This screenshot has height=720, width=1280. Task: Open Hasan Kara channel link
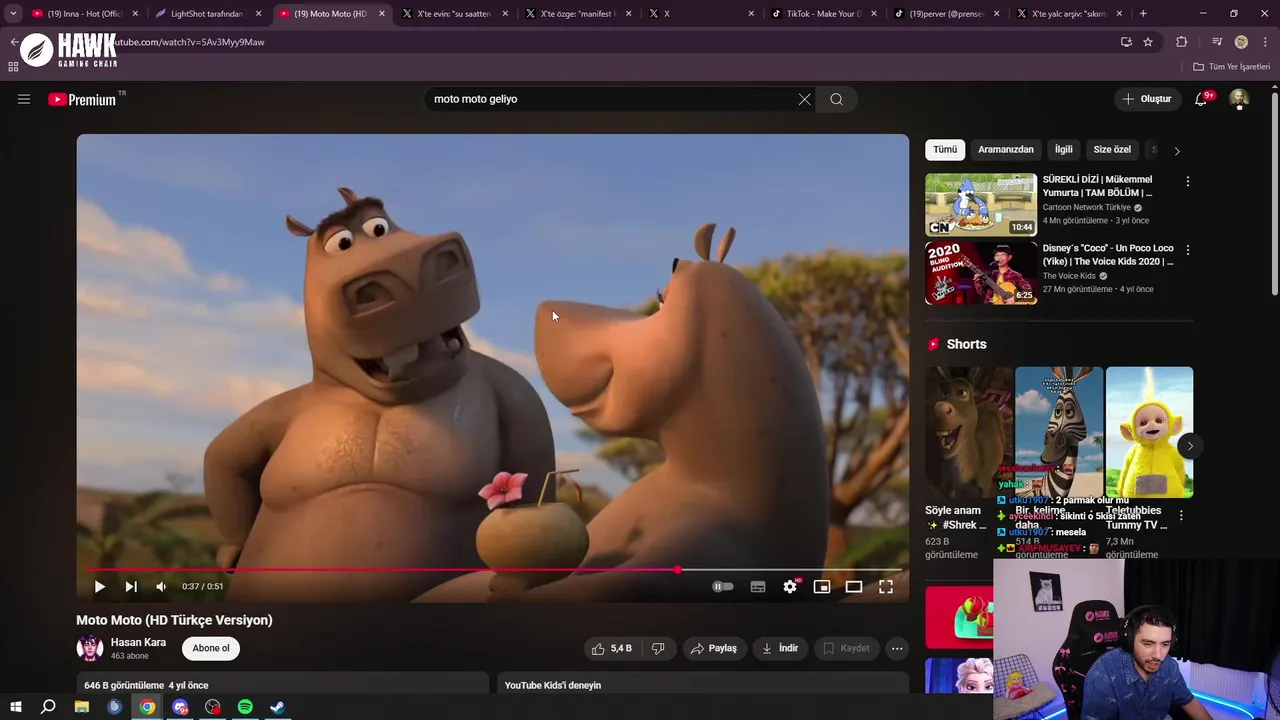(138, 642)
